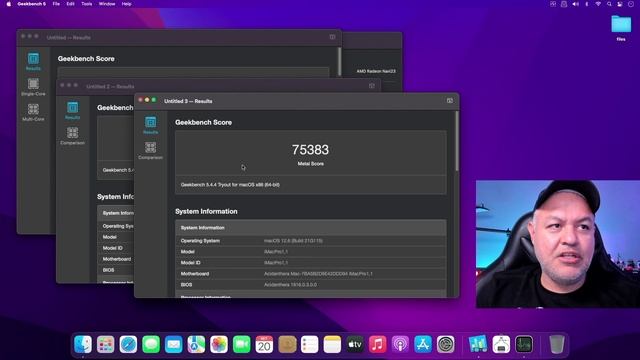Open System Preferences from the dock
Viewport: 640px width, 360px height.
[445, 344]
